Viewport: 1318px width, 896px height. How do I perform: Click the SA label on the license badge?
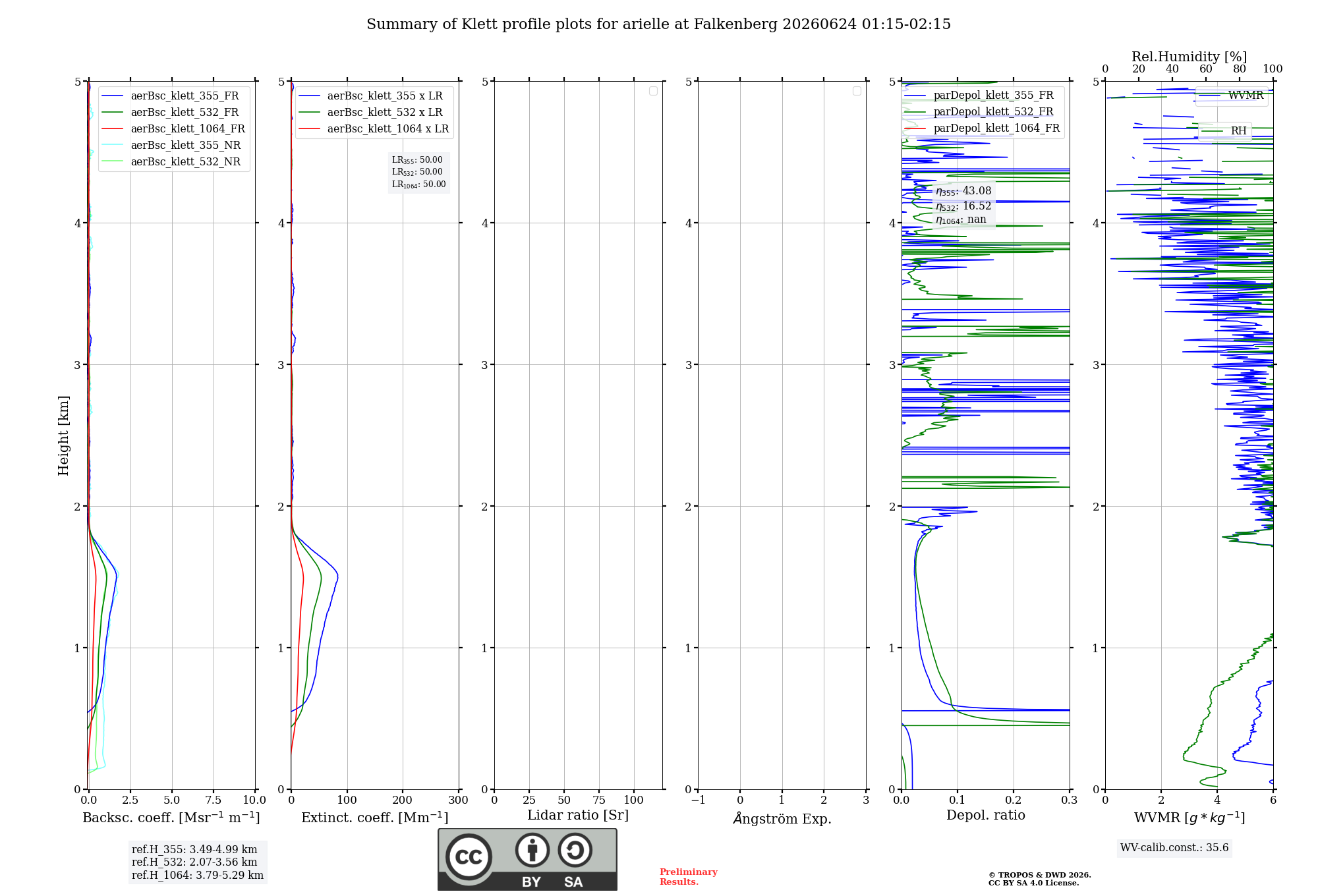click(x=573, y=882)
